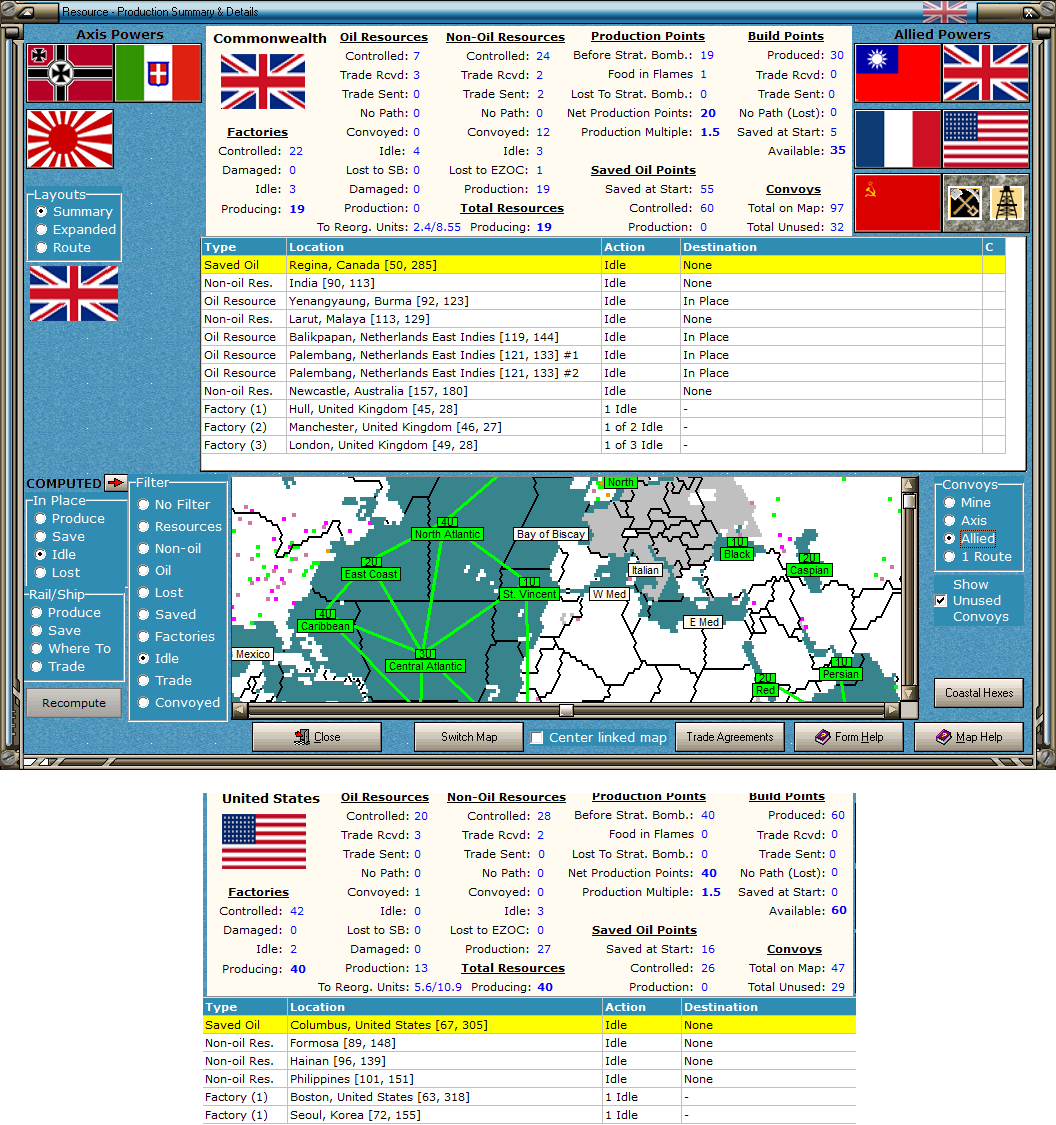Viewport: 1056px width, 1125px height.
Task: Show Mine convoys option
Action: [x=968, y=503]
